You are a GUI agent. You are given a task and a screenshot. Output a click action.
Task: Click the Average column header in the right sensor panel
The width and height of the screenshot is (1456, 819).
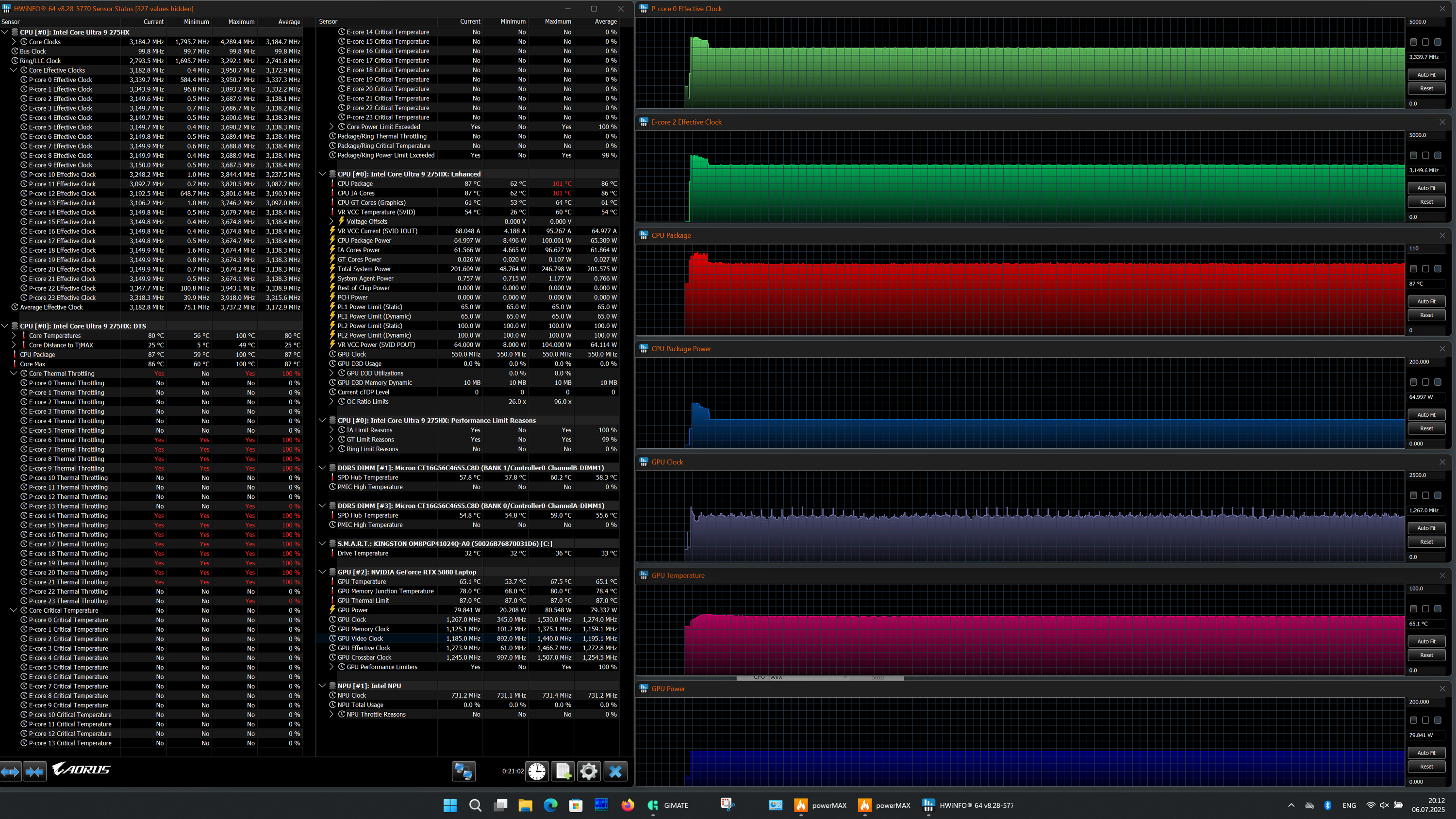pos(605,21)
